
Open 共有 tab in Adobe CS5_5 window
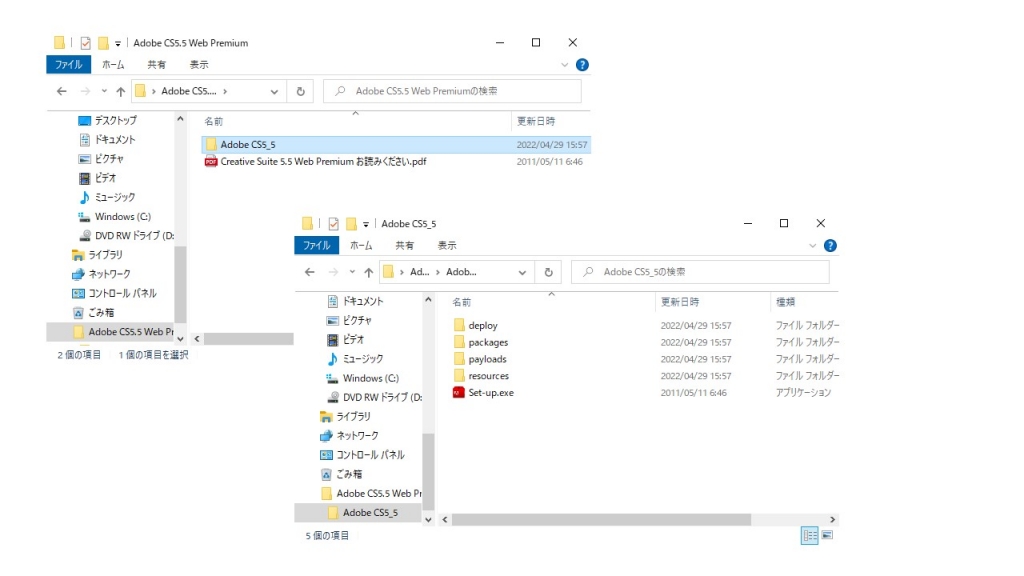405,246
